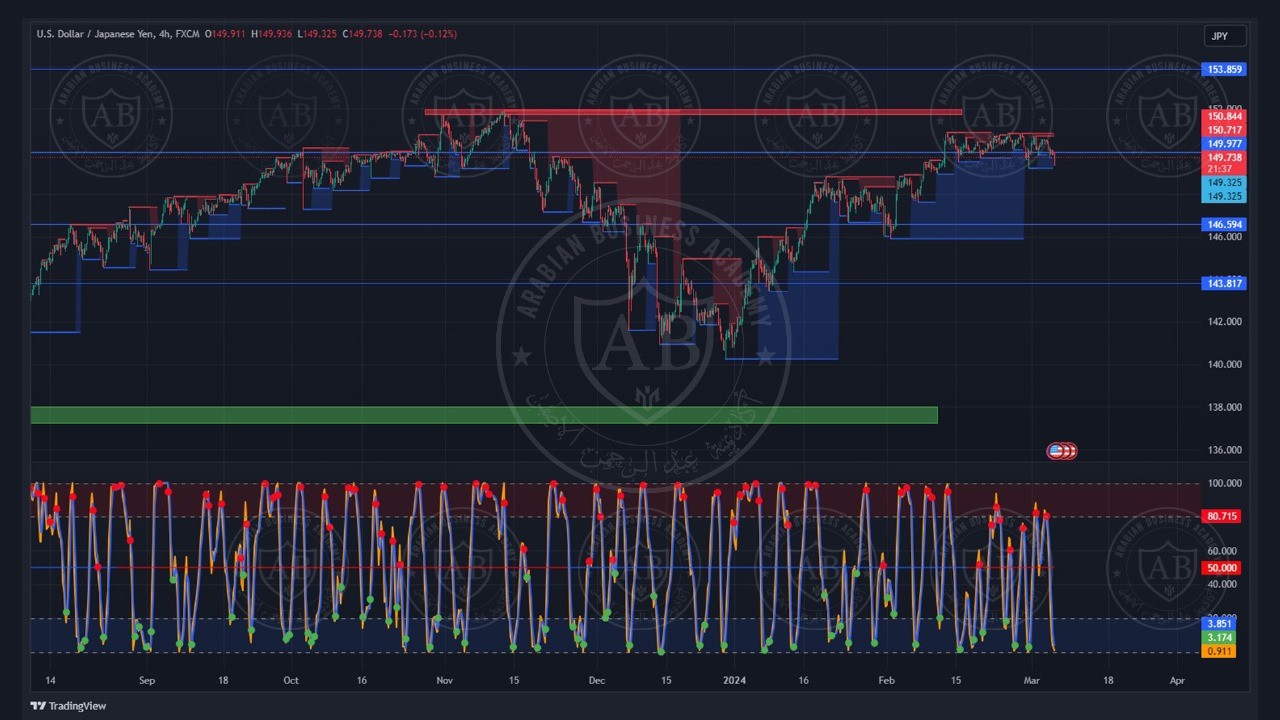Select the 149.977 blue price label
1280x720 pixels.
pyautogui.click(x=1224, y=144)
